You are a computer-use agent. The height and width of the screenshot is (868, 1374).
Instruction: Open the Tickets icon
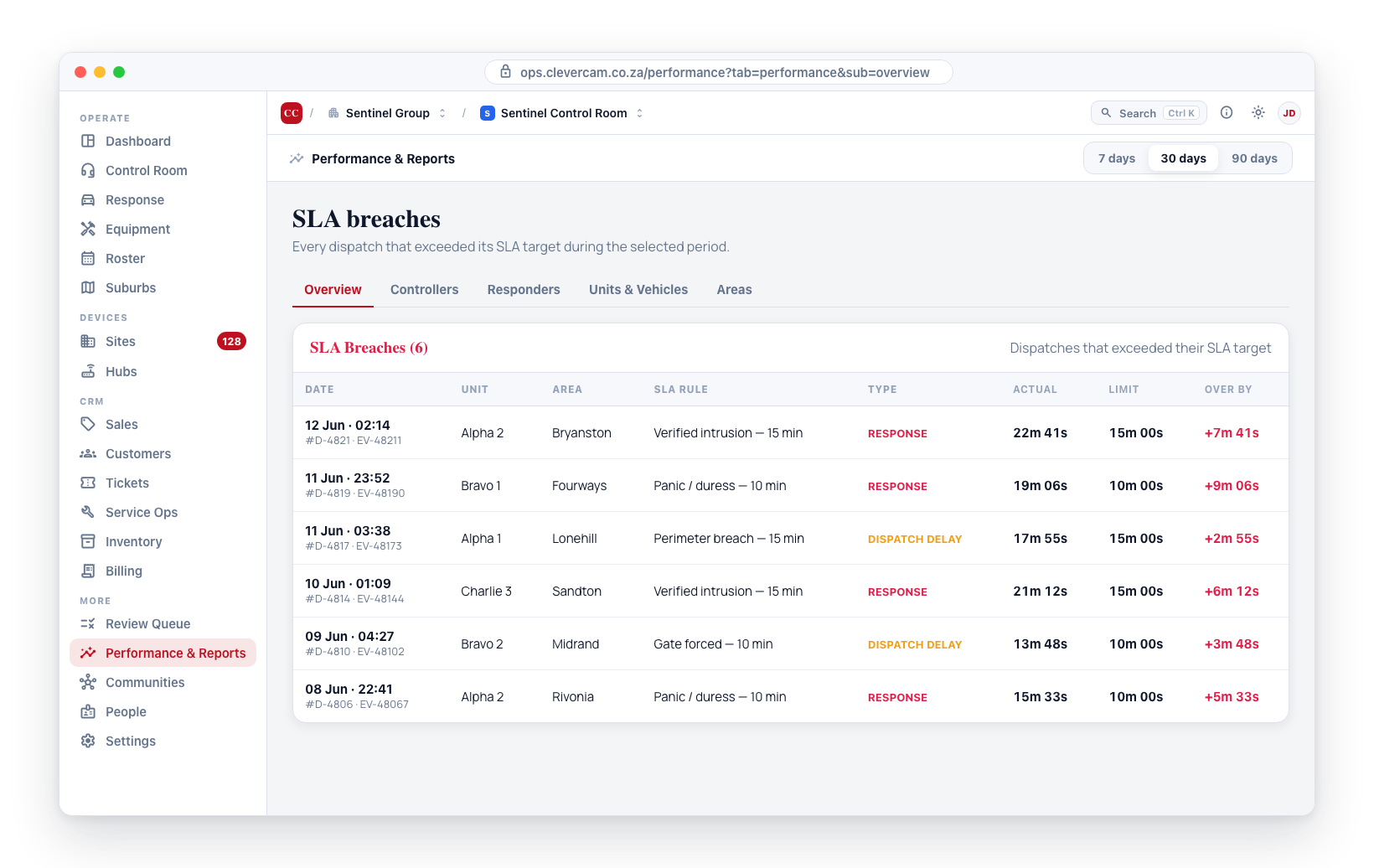click(x=88, y=483)
